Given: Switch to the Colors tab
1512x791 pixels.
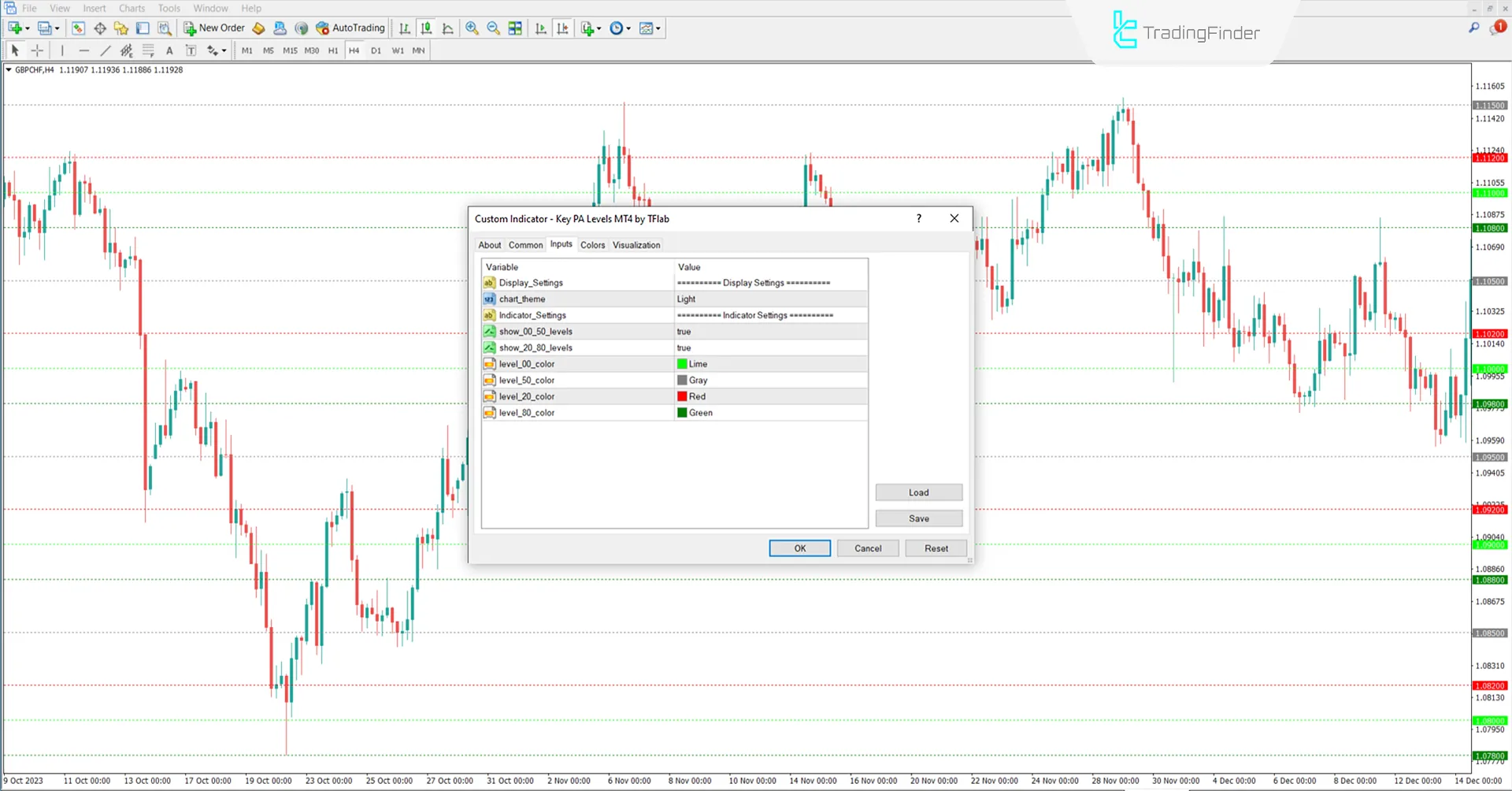Looking at the screenshot, I should pyautogui.click(x=592, y=245).
